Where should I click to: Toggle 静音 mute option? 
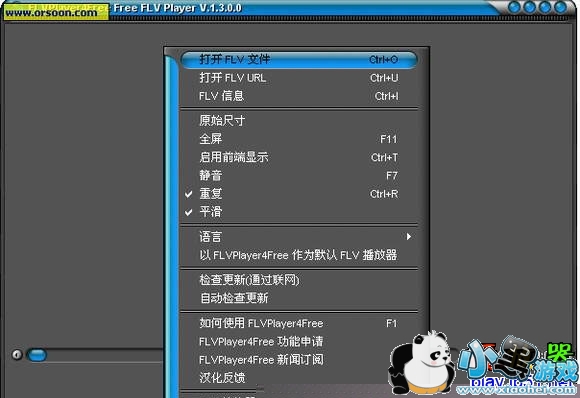(299, 175)
